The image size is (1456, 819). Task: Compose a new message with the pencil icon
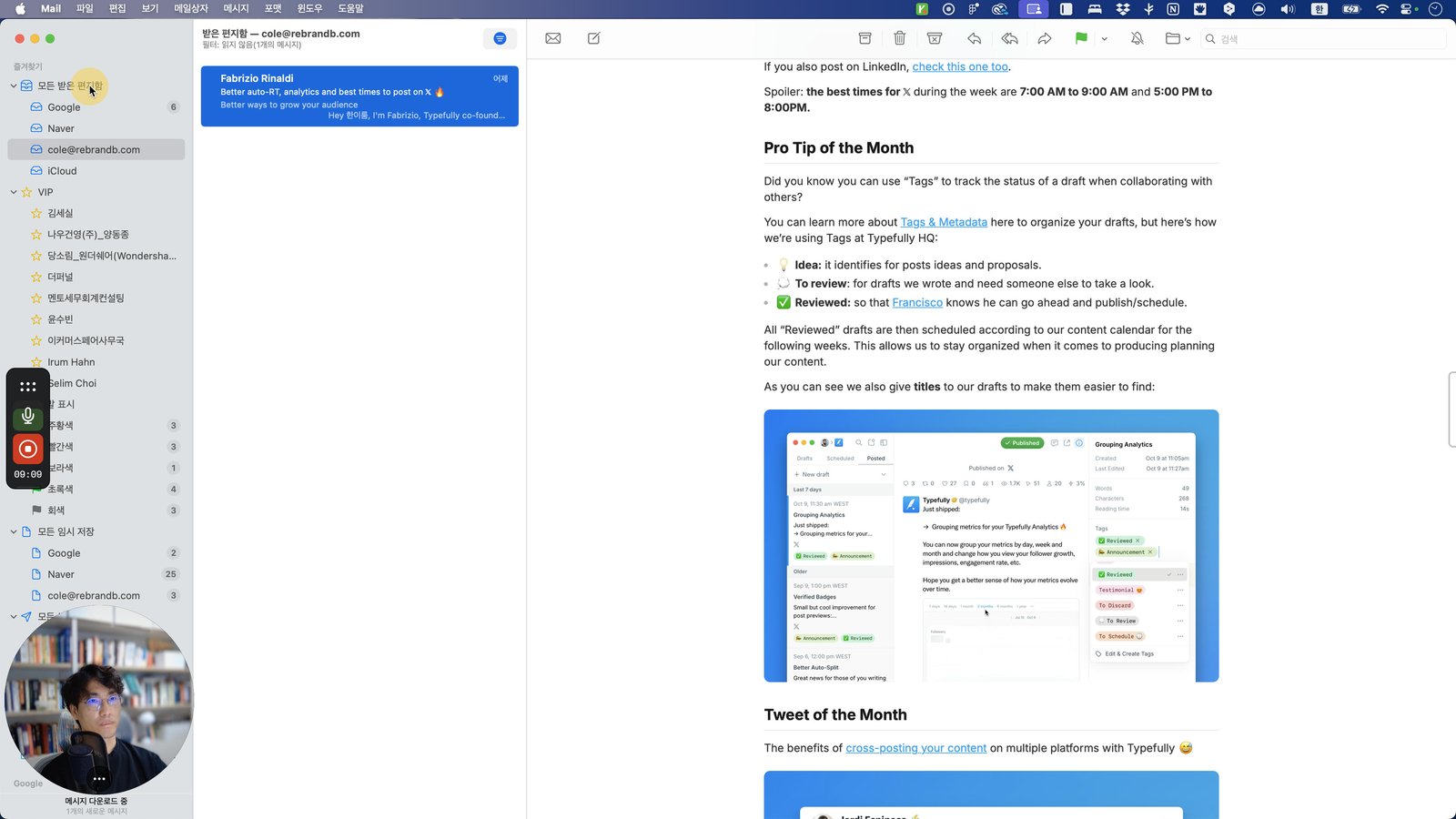coord(593,38)
